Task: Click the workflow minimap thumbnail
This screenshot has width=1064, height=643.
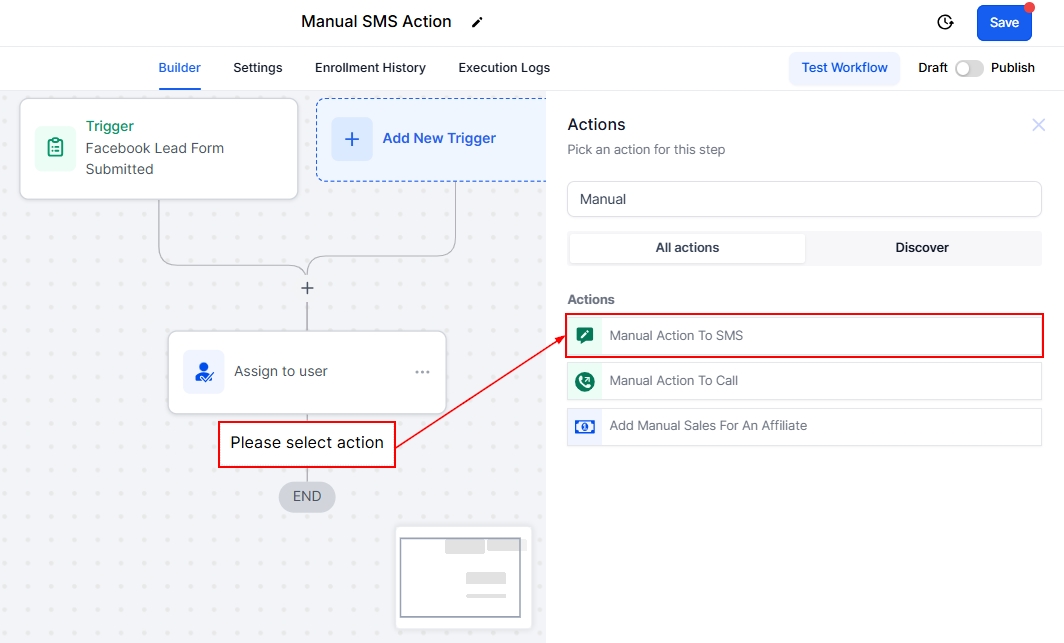Action: click(463, 577)
